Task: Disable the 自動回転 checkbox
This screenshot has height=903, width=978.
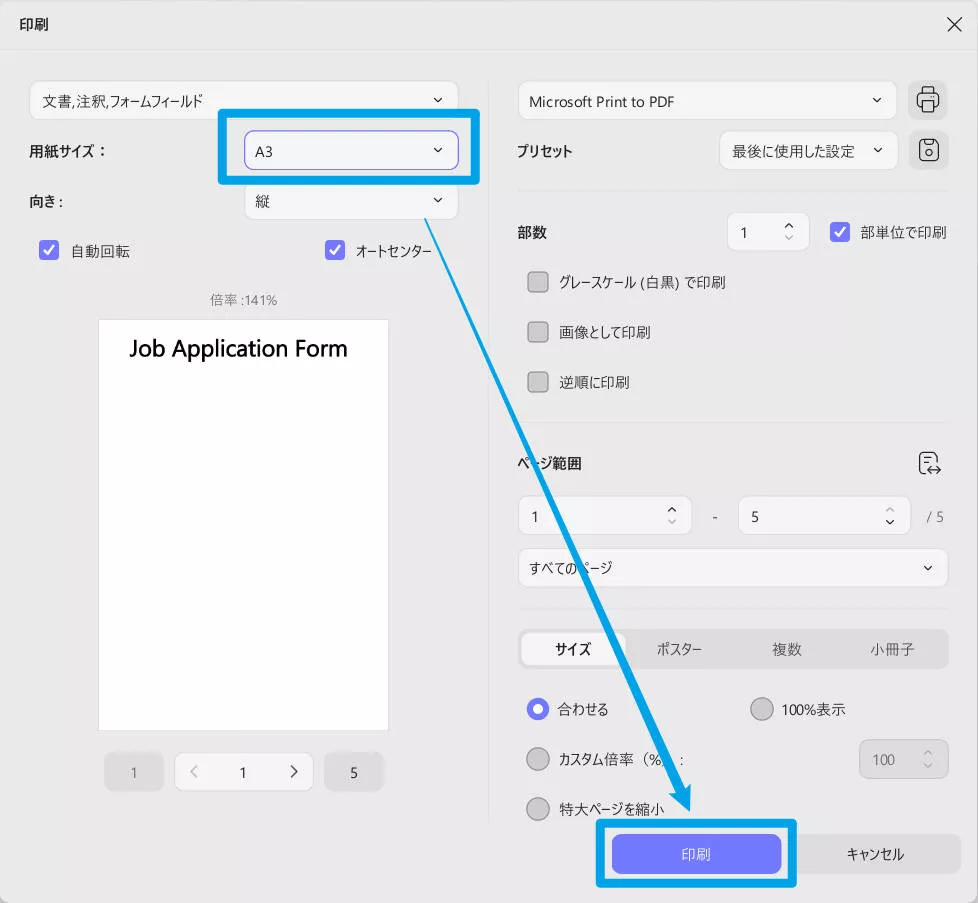Action: (x=49, y=250)
